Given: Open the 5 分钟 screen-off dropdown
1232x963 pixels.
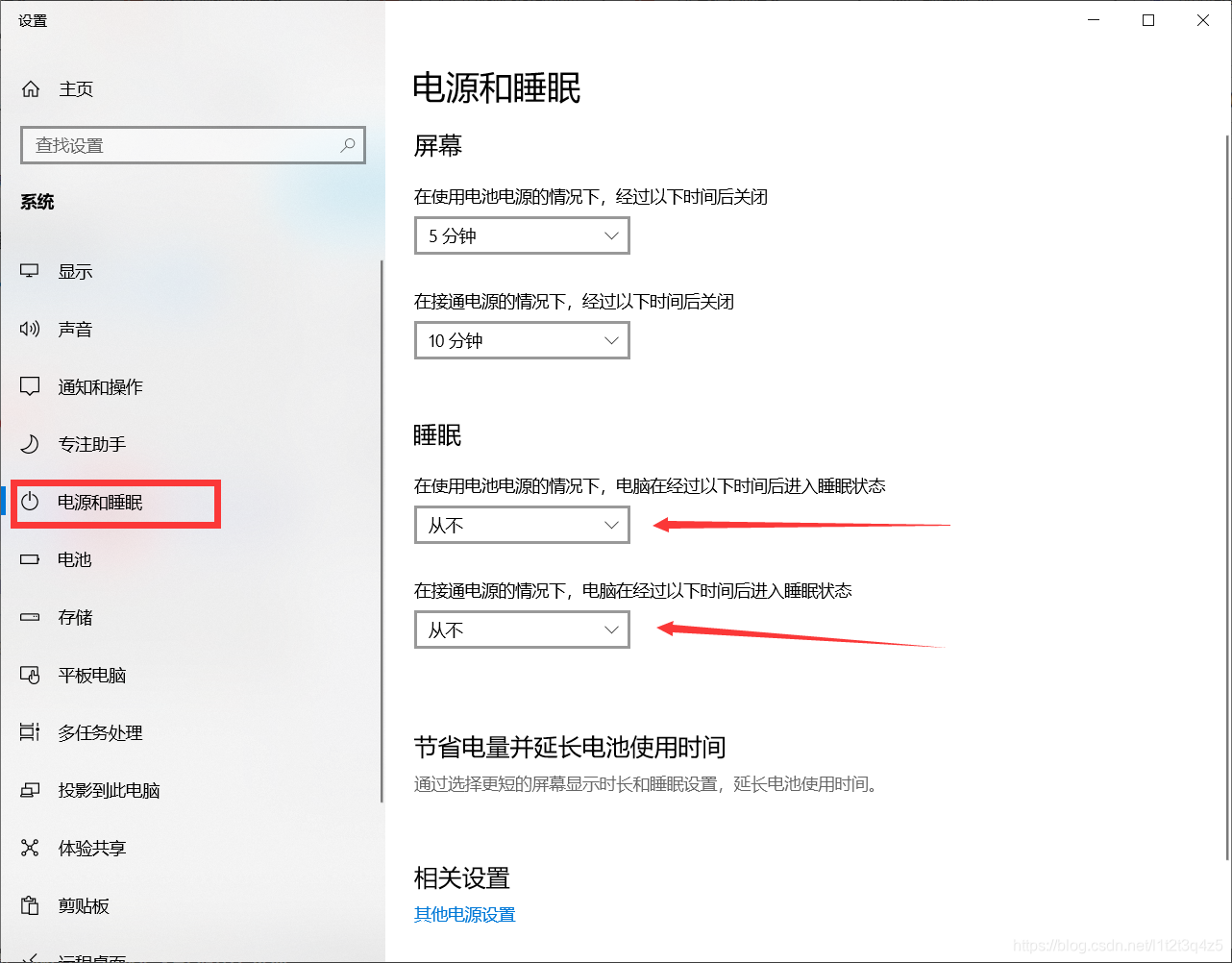Looking at the screenshot, I should tap(521, 235).
